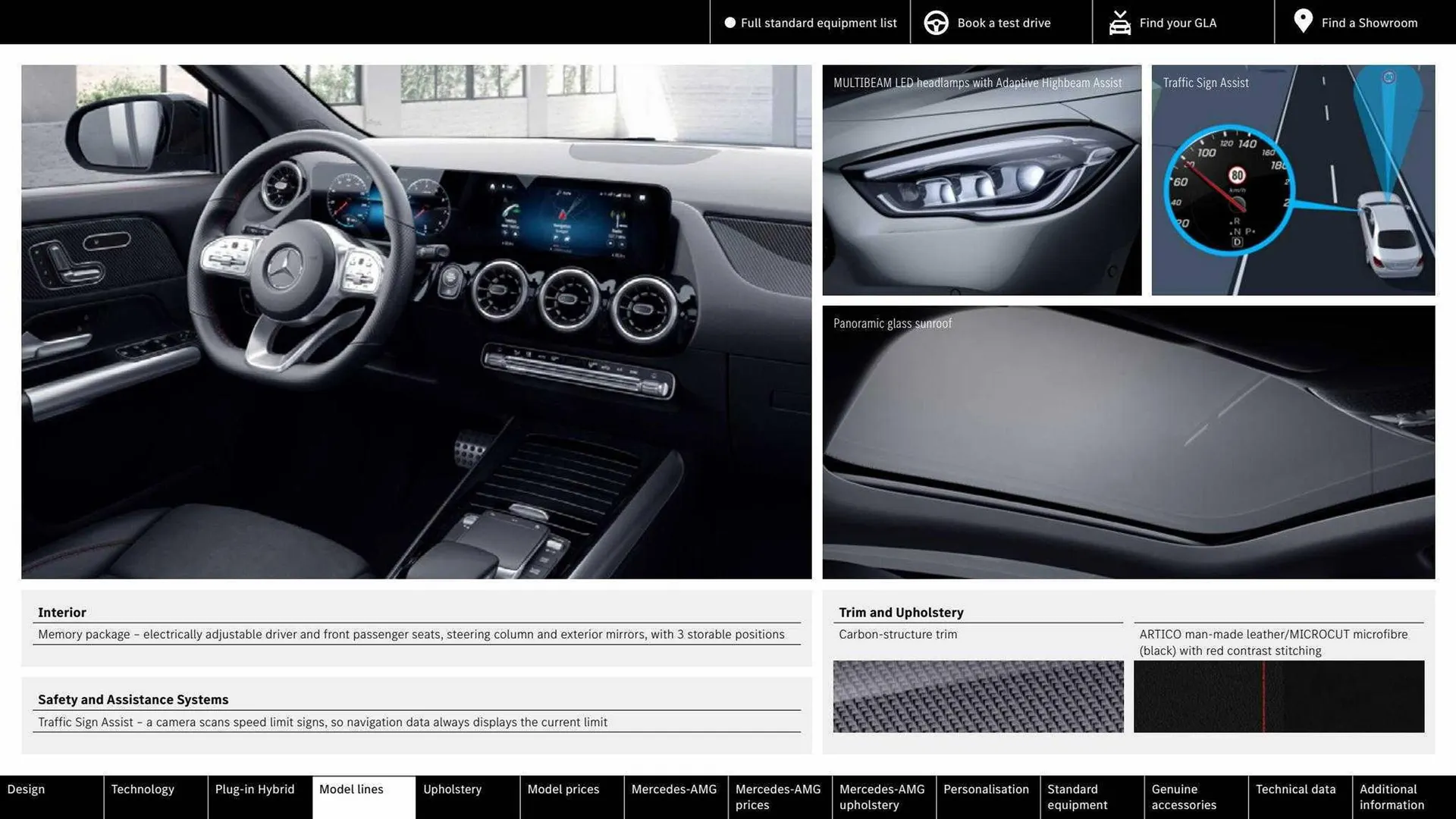Click the car icon beside Find your GLA
The image size is (1456, 819).
pyautogui.click(x=1119, y=22)
